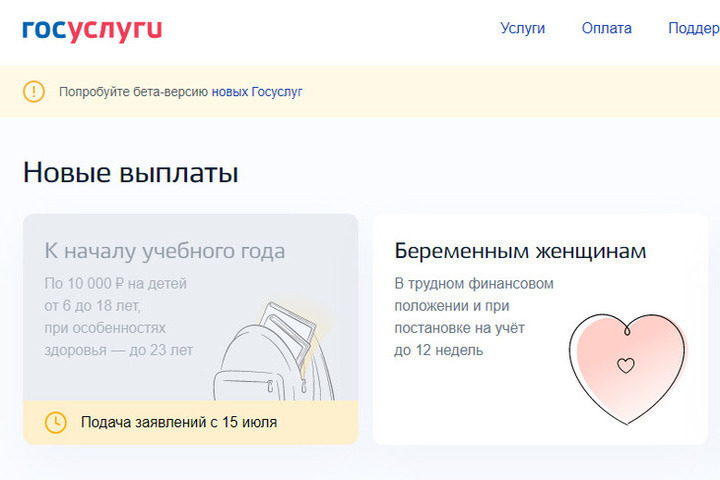Click the Госуслуги logo
Image resolution: width=720 pixels, height=480 pixels.
pos(92,29)
